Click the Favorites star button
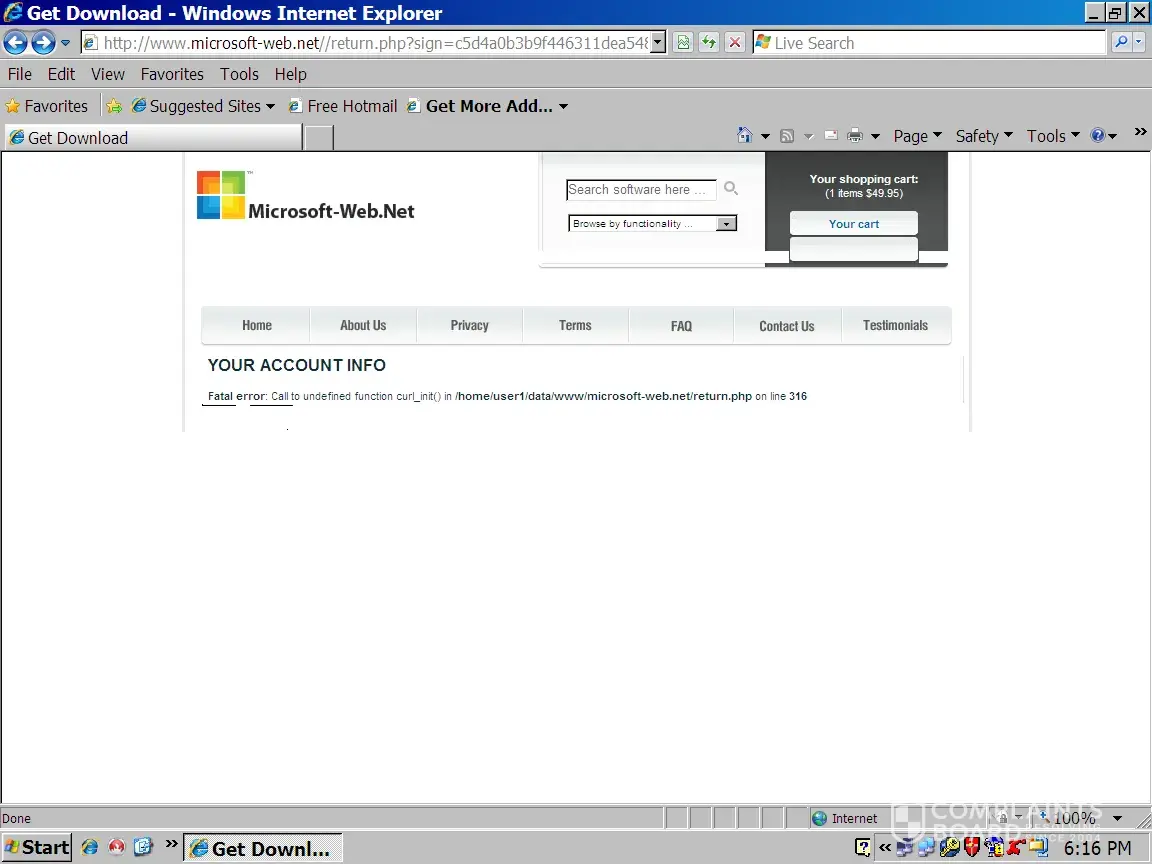 47,106
